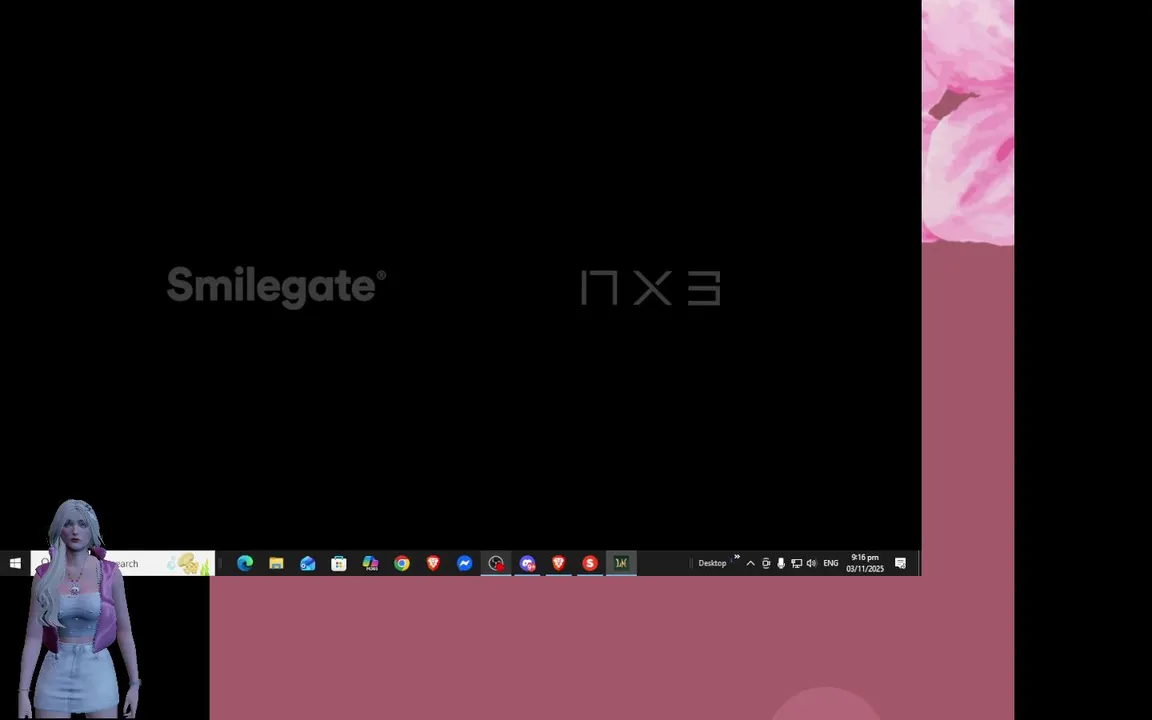This screenshot has height=720, width=1152.
Task: Open the Brave icon next to Chrome
Action: tap(433, 564)
